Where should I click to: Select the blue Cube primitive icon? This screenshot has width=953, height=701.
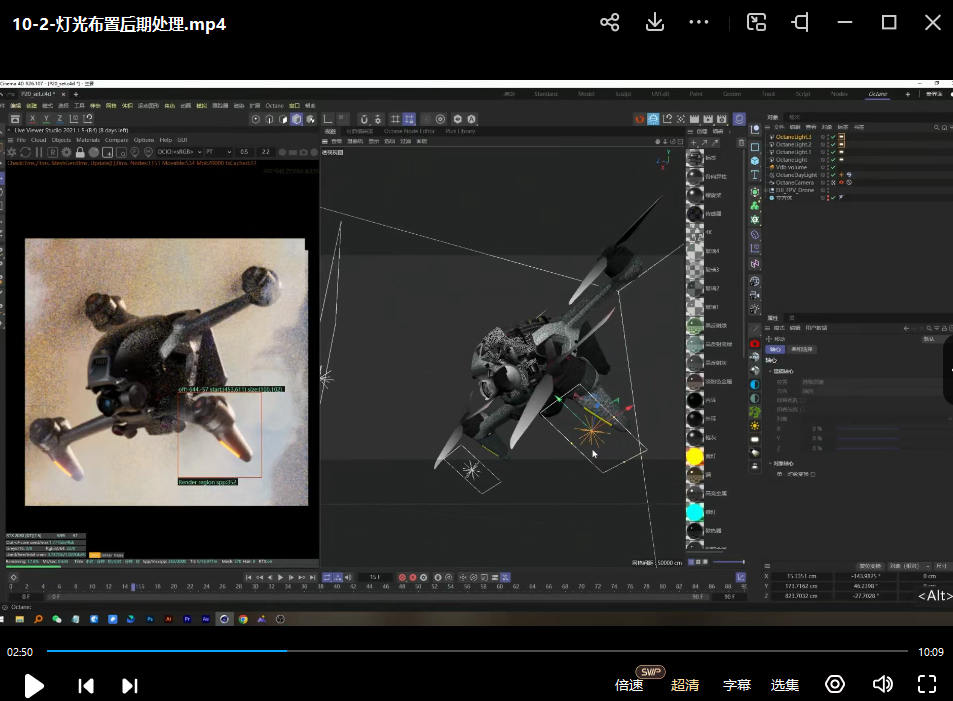[x=755, y=161]
